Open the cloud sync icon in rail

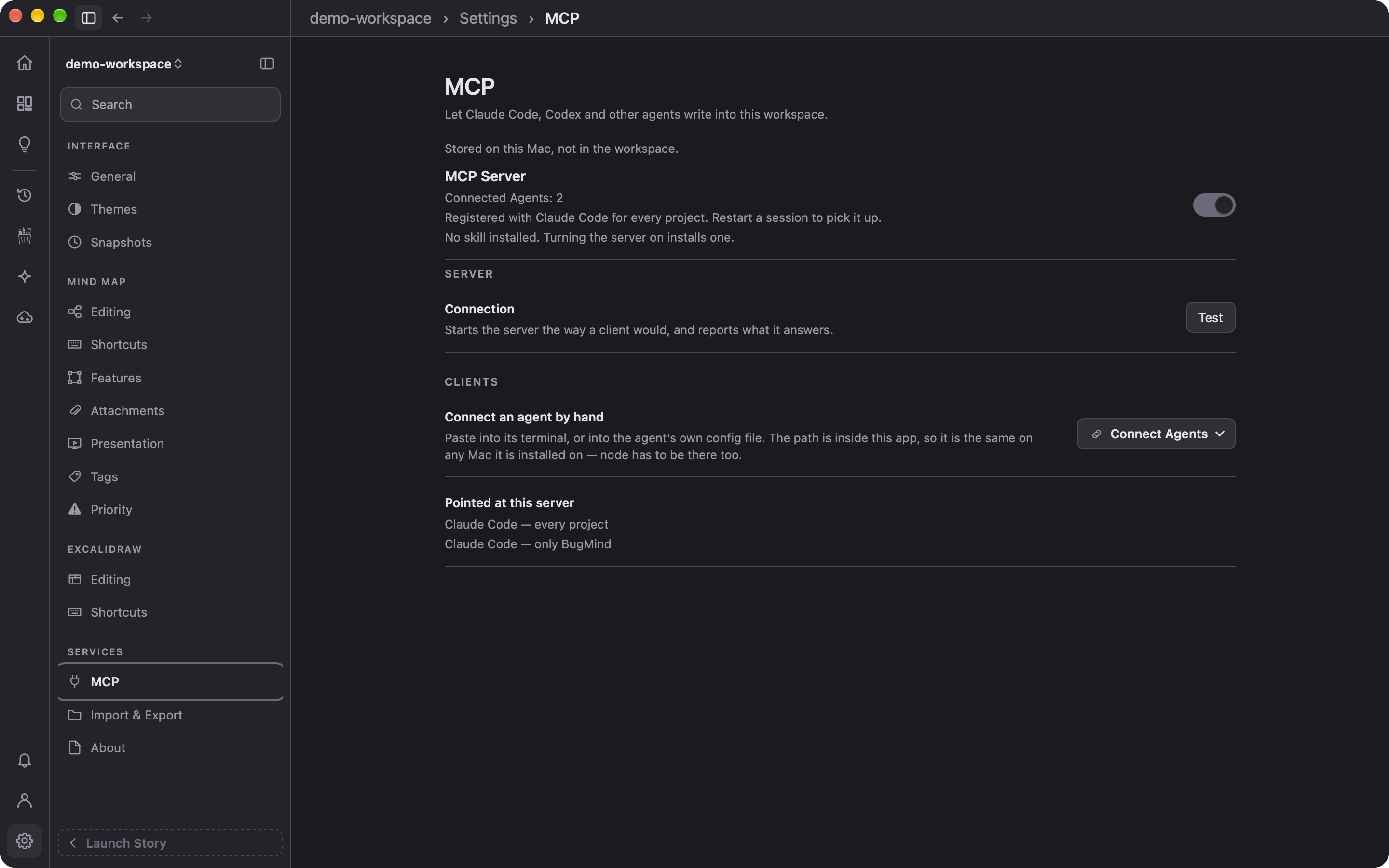24,317
